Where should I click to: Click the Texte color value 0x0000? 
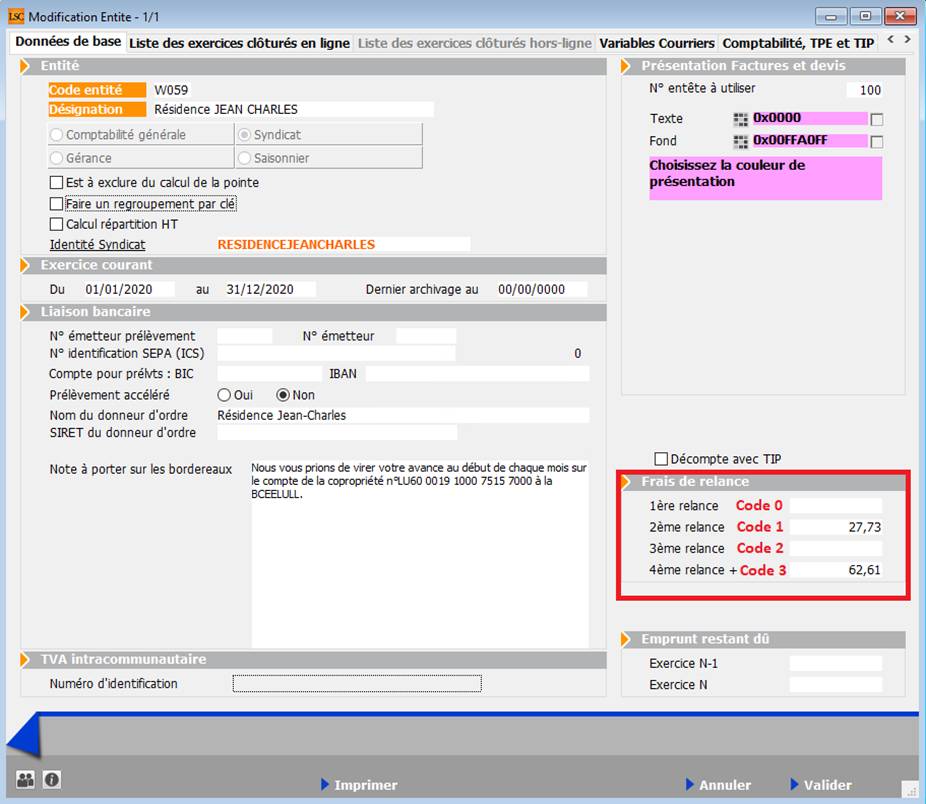[810, 118]
